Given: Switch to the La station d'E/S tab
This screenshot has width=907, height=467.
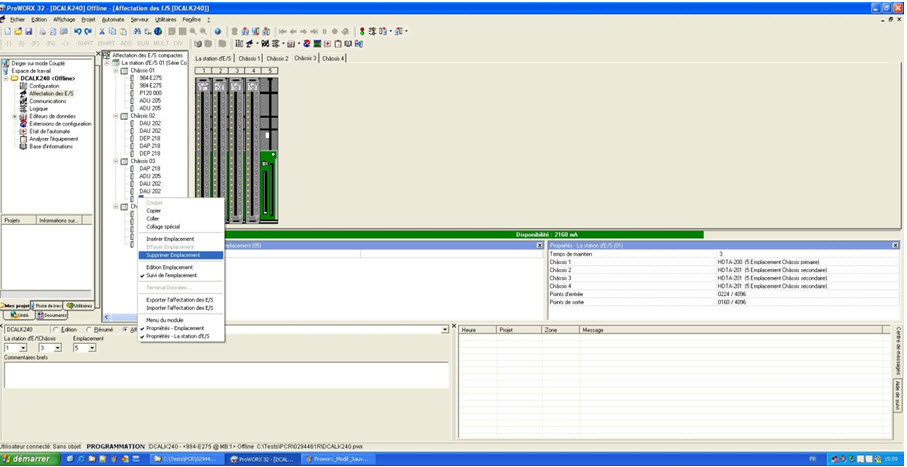Looking at the screenshot, I should (214, 58).
